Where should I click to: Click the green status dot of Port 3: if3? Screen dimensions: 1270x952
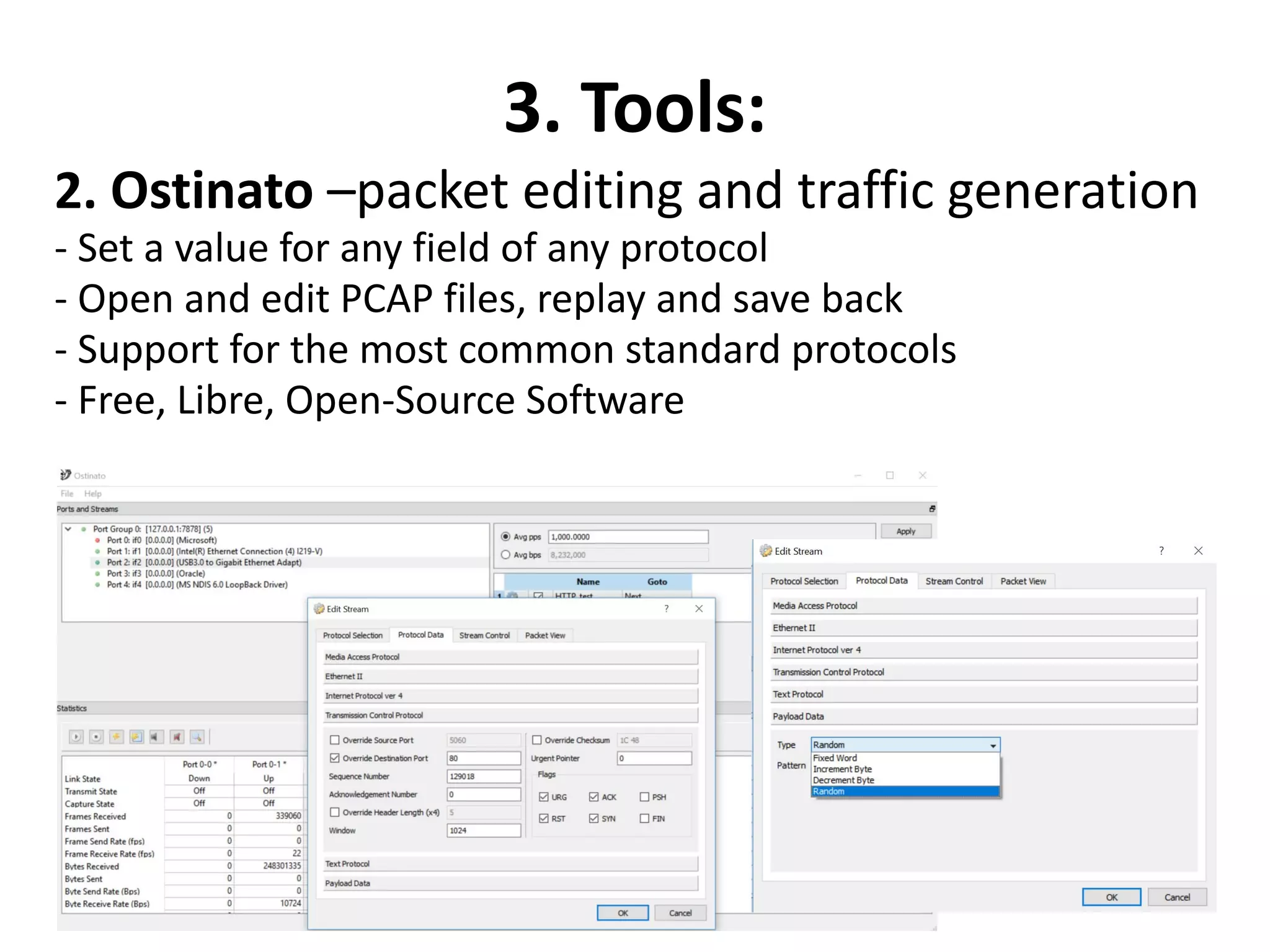97,574
